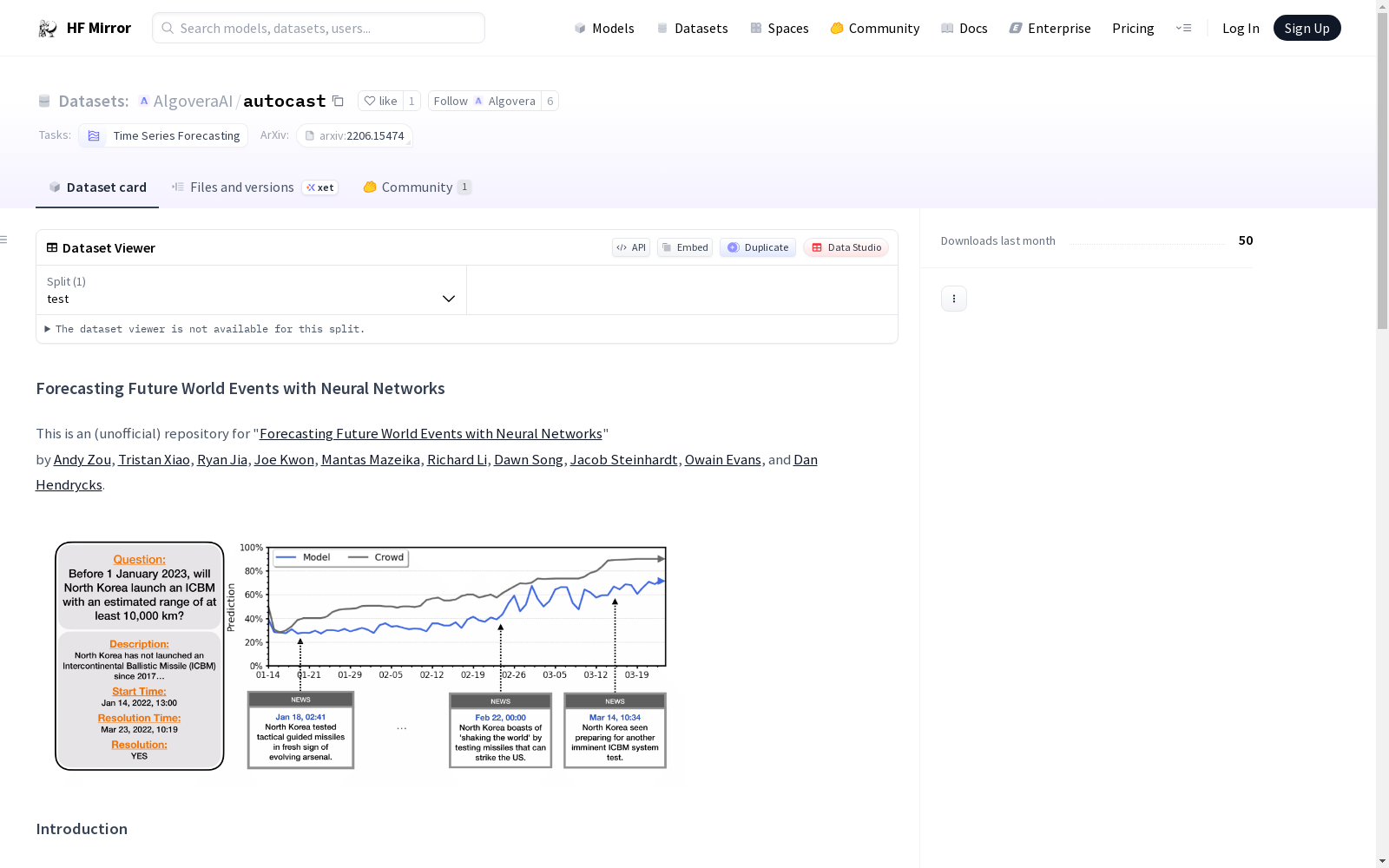Image resolution: width=1389 pixels, height=868 pixels.
Task: Click the Time Series Forecasting task icon
Action: click(94, 135)
